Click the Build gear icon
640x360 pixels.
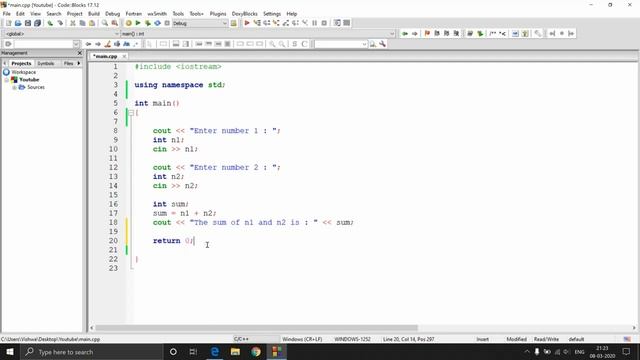pyautogui.click(x=128, y=23)
